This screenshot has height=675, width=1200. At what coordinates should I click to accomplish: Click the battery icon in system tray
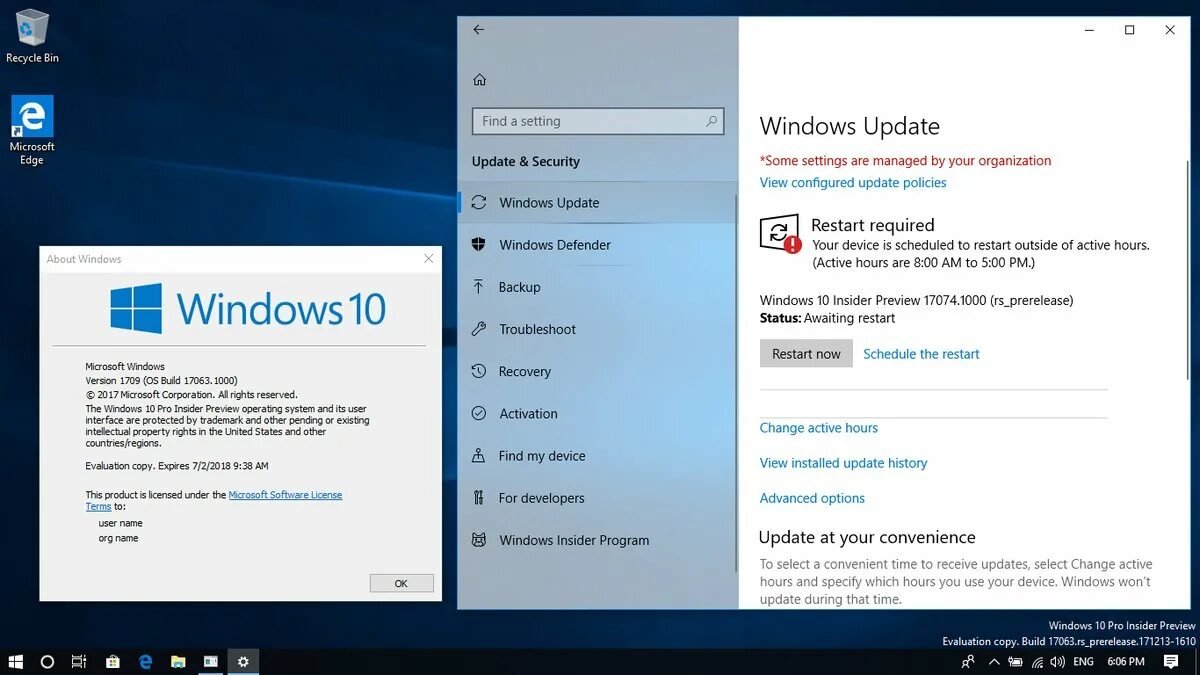1016,662
